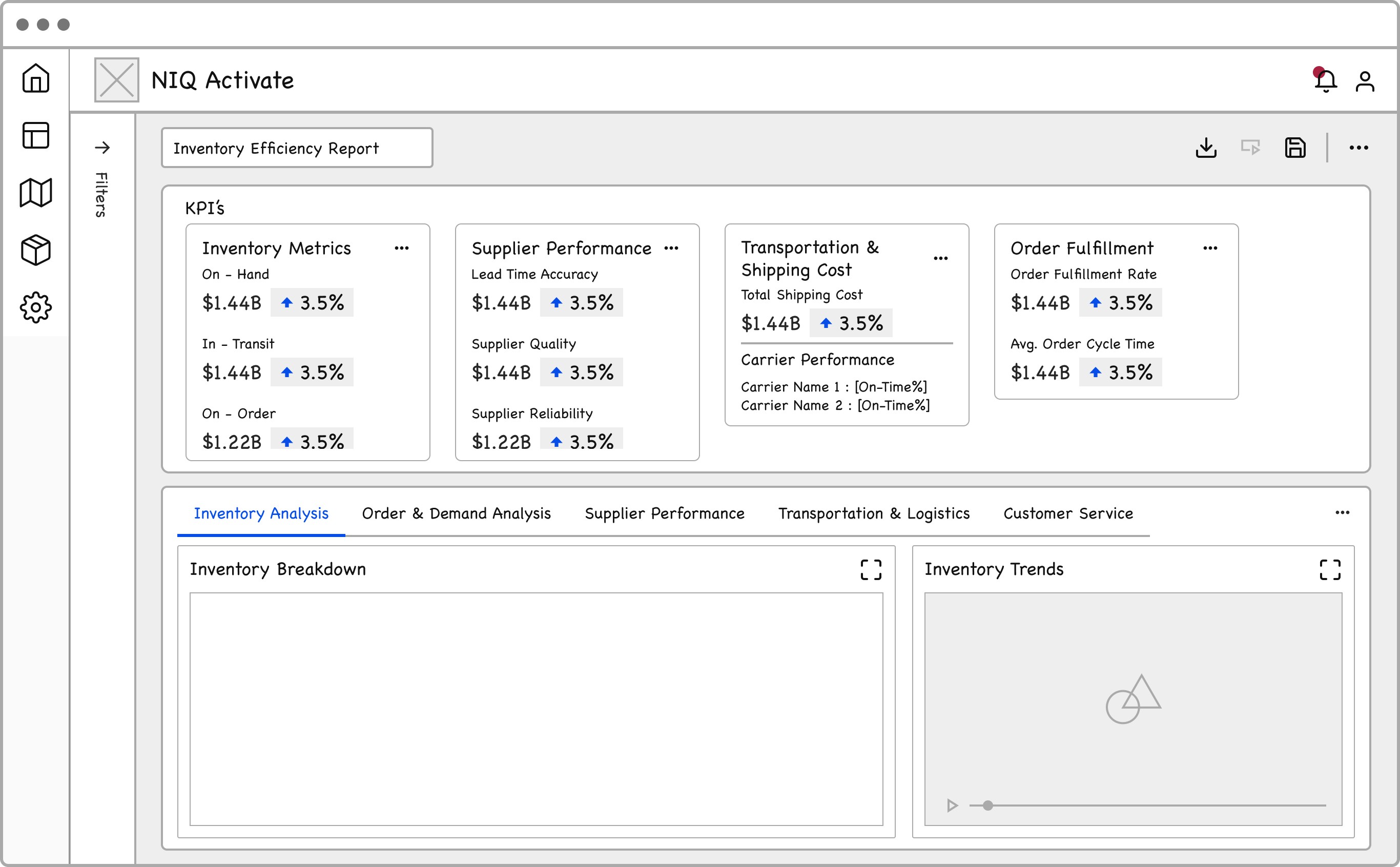Expand the Filters panel arrow

coord(102,148)
